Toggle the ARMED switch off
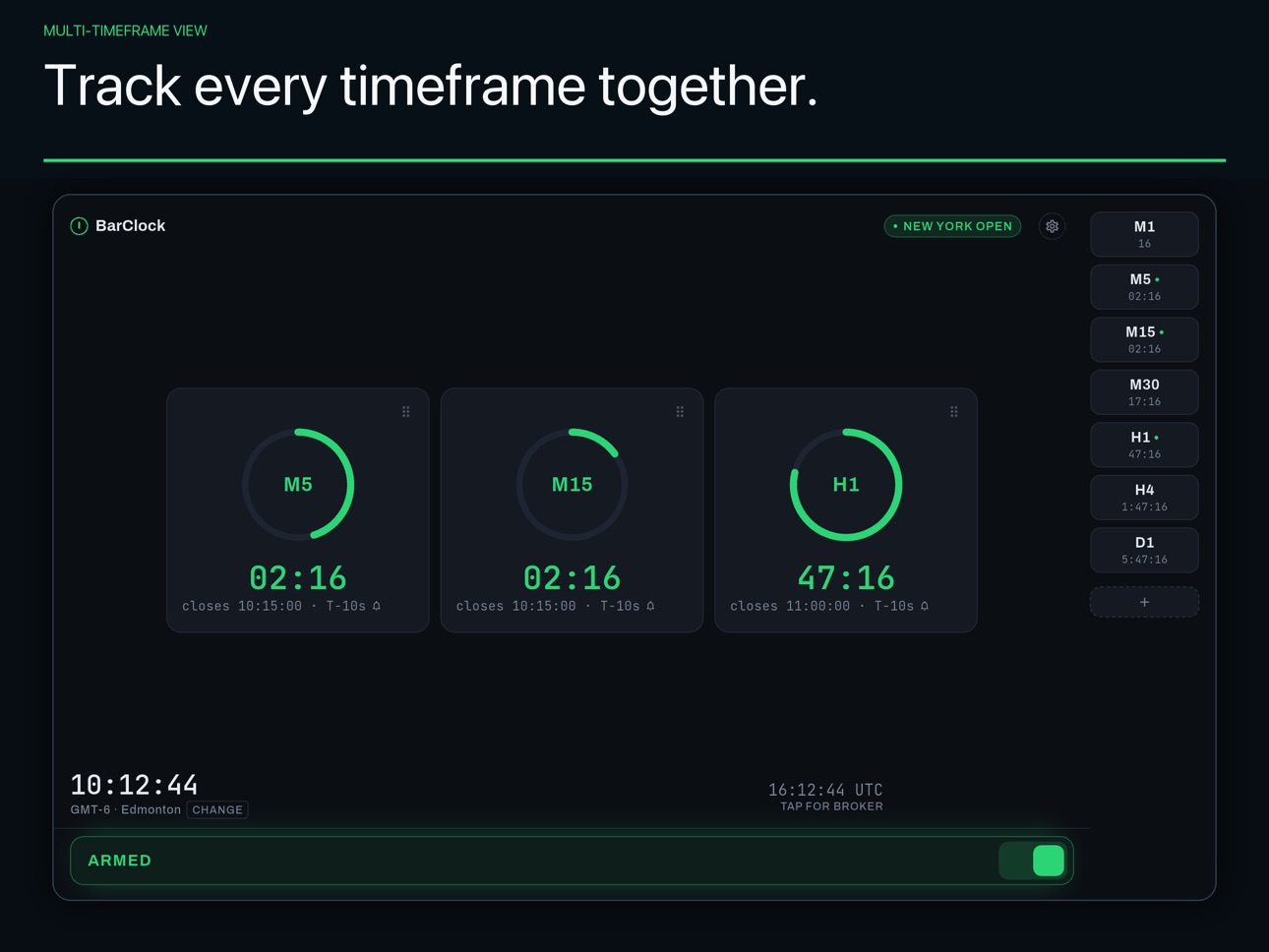This screenshot has height=952, width=1269. click(x=1032, y=861)
